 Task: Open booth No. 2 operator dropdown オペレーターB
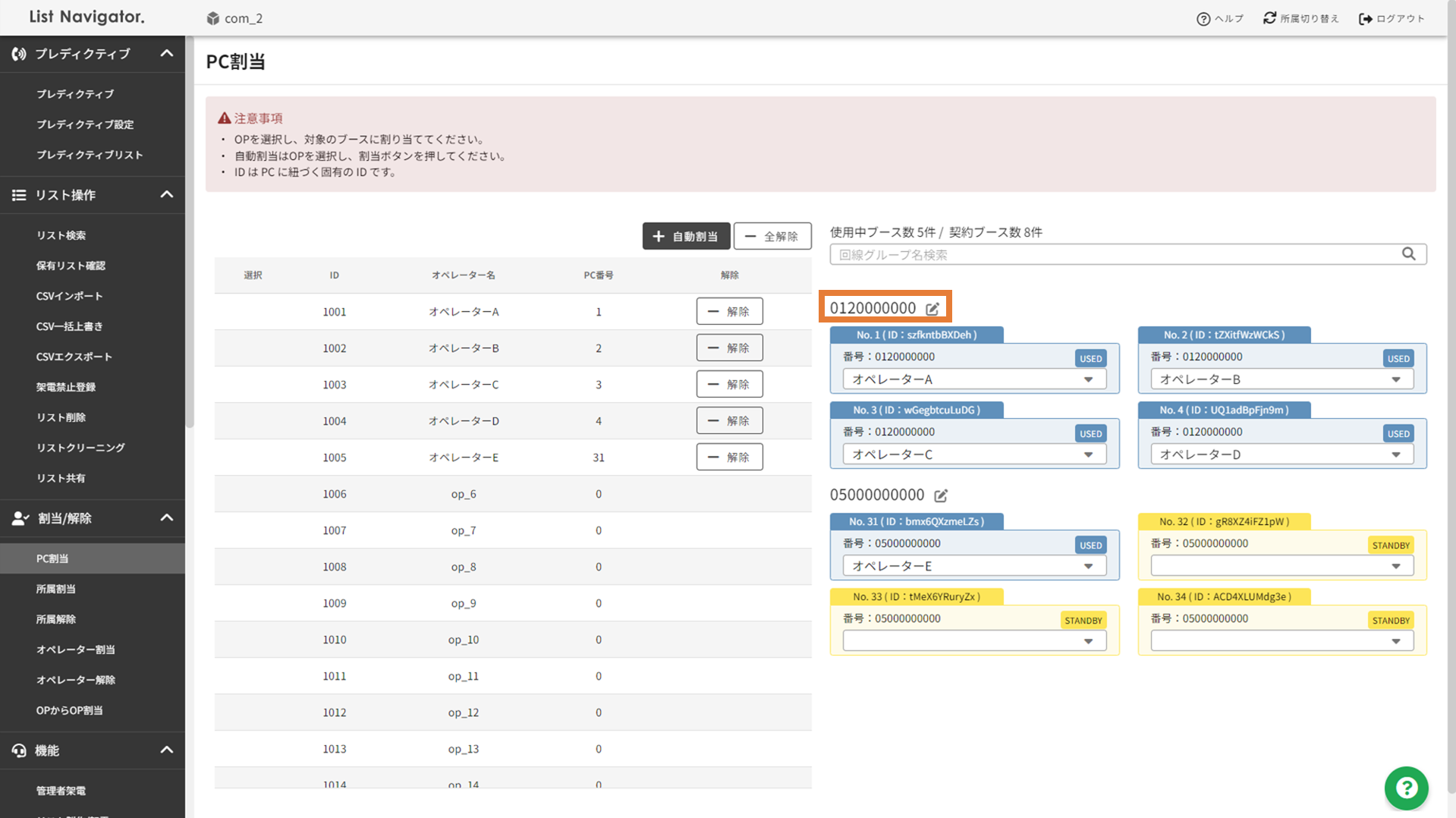(x=1282, y=379)
